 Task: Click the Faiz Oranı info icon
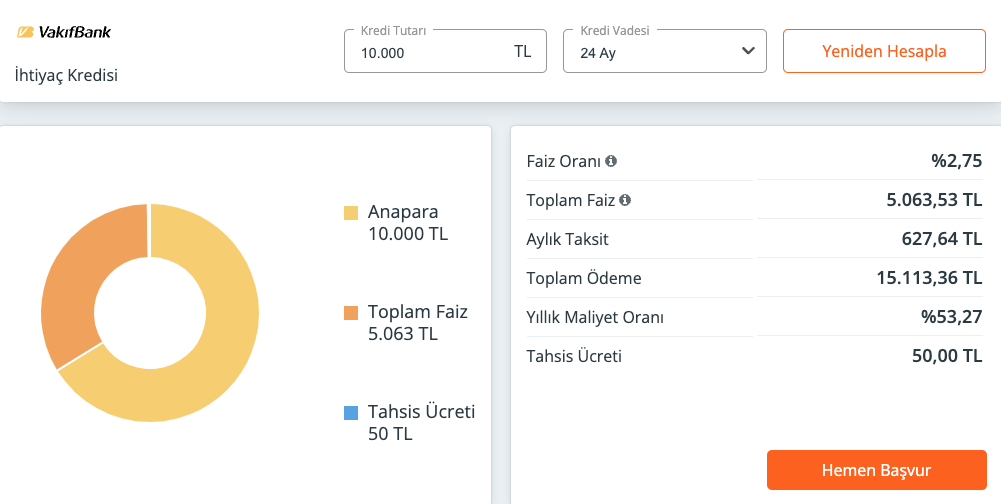(611, 161)
